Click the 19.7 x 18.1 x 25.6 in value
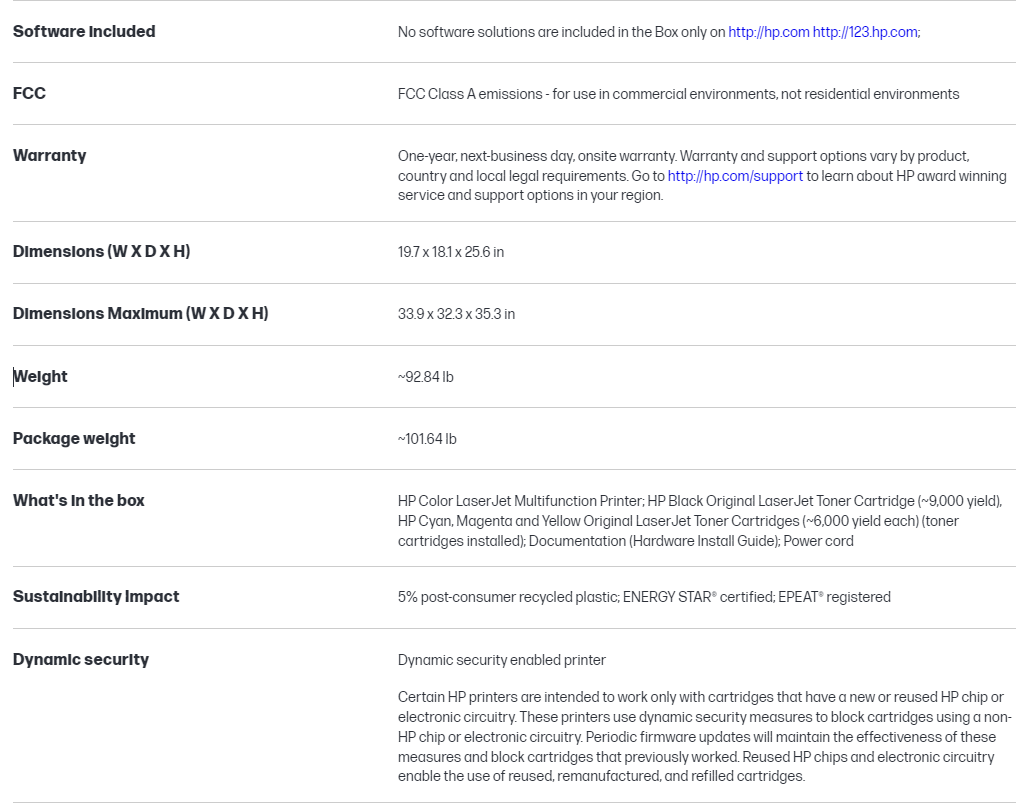Viewport: 1029px width, 807px height. click(451, 252)
